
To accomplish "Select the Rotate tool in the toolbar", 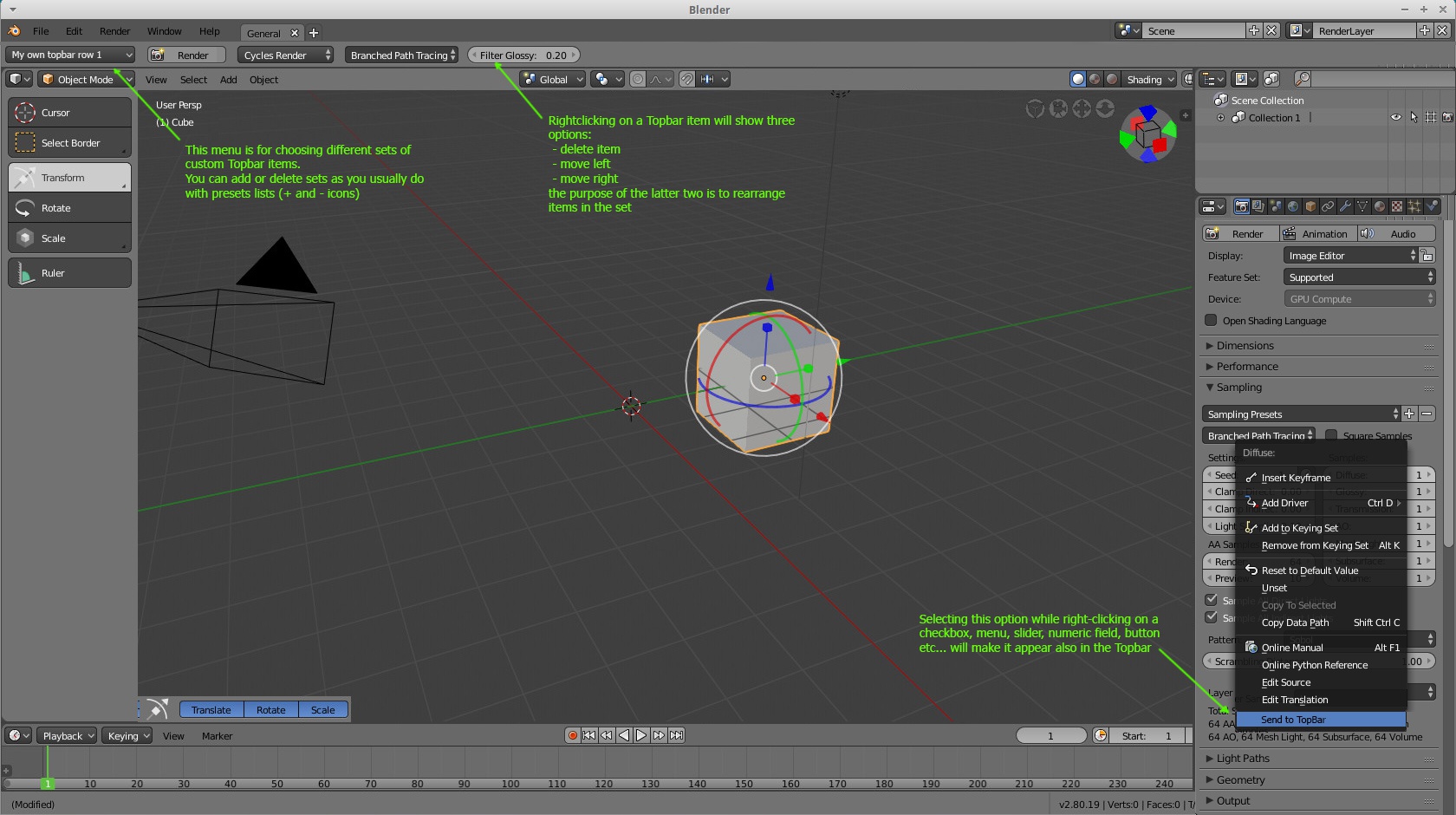I will [x=69, y=207].
